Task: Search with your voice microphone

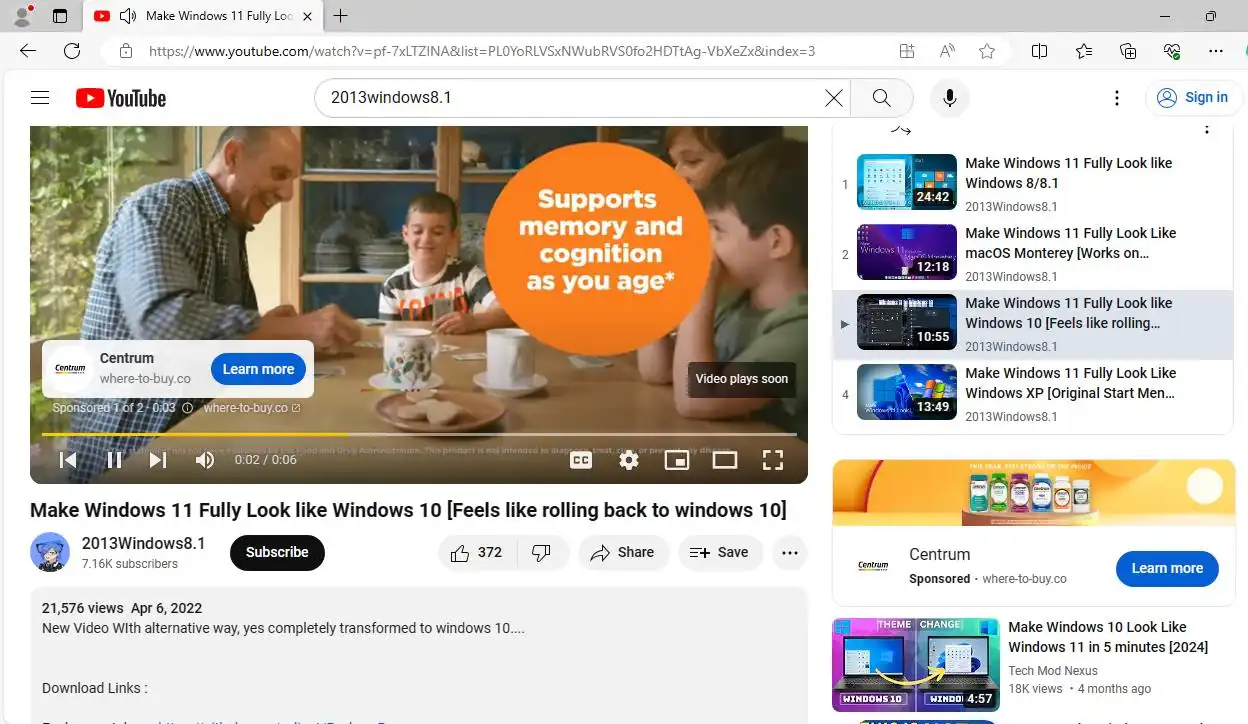Action: [949, 98]
